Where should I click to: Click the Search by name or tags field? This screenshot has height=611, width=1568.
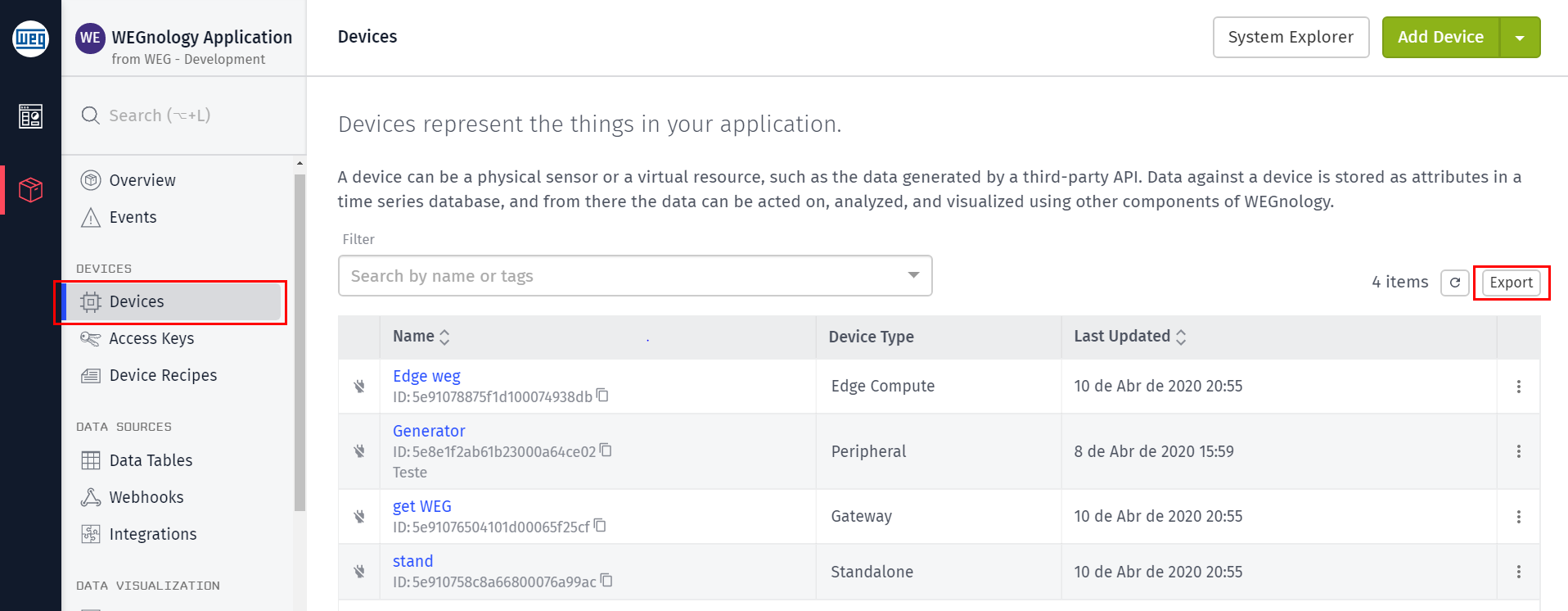635,276
